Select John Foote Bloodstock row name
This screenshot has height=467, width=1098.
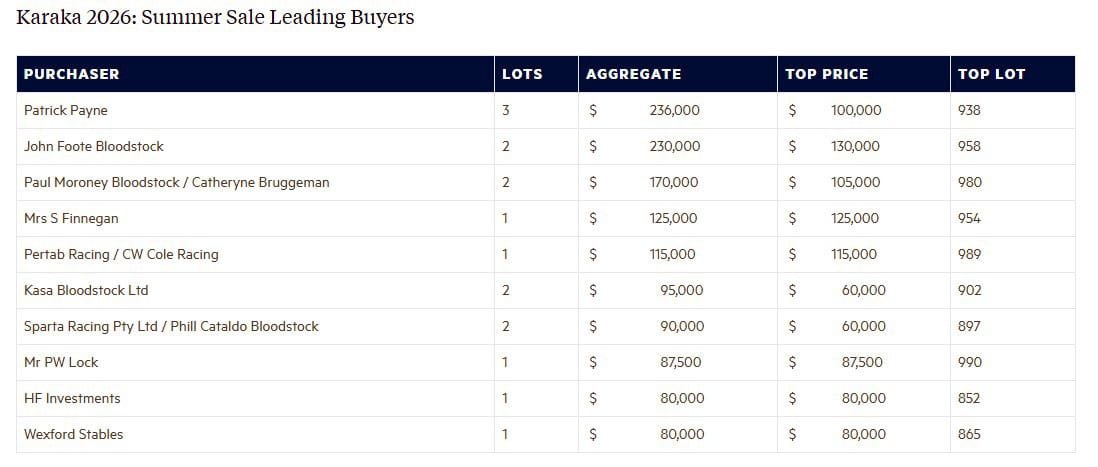click(x=94, y=146)
